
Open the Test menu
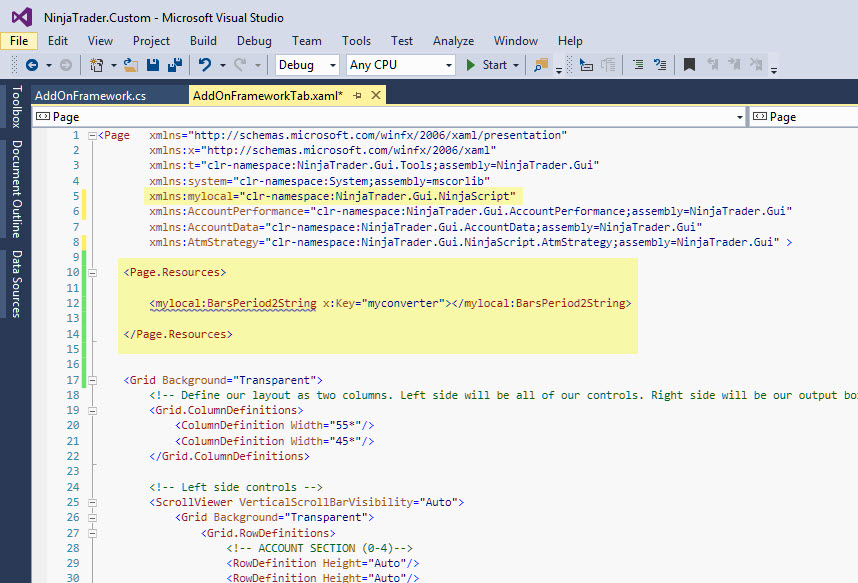coord(402,41)
